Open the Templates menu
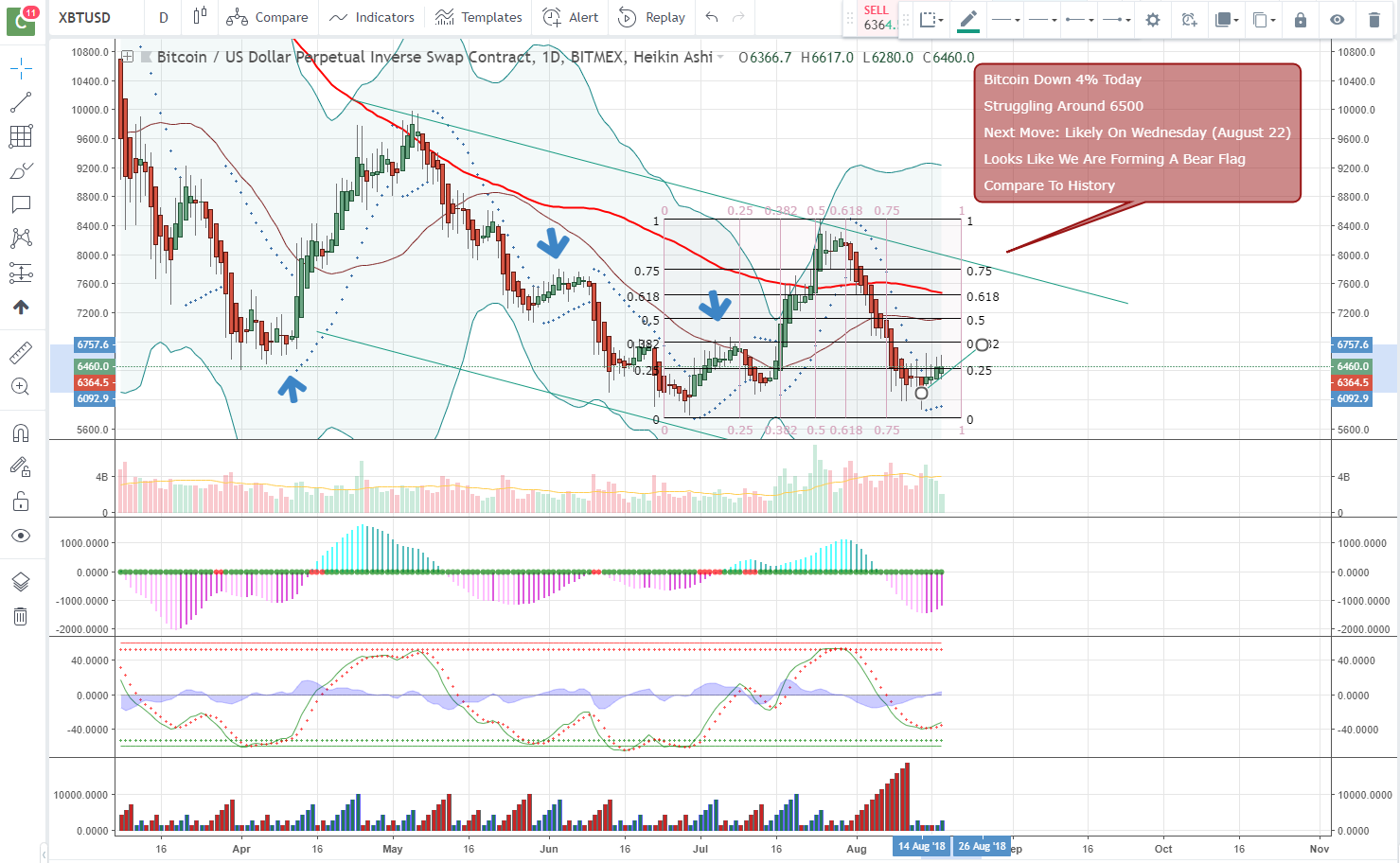The height and width of the screenshot is (863, 1400). tap(479, 17)
